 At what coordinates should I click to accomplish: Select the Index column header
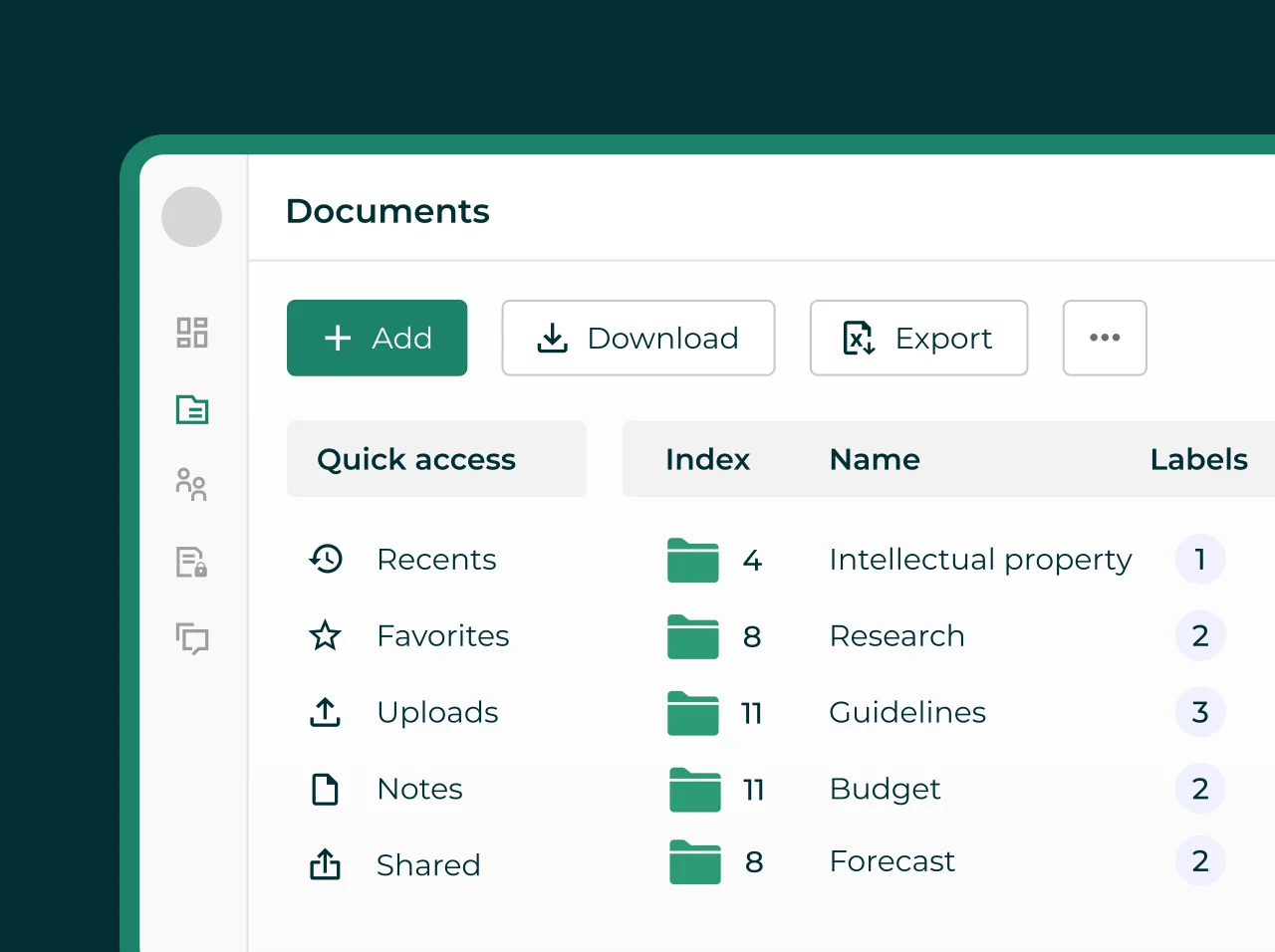click(707, 459)
